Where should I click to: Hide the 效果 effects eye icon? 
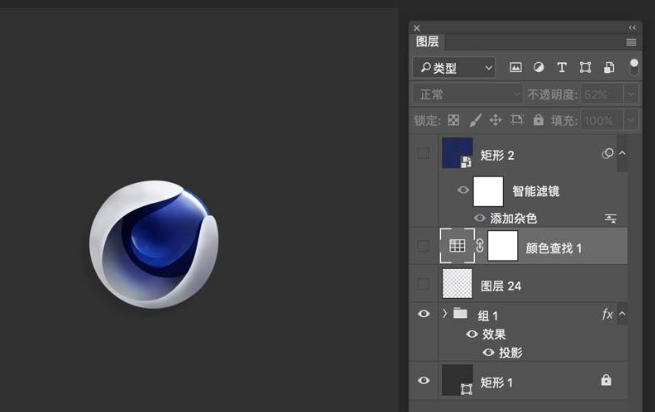pyautogui.click(x=472, y=334)
